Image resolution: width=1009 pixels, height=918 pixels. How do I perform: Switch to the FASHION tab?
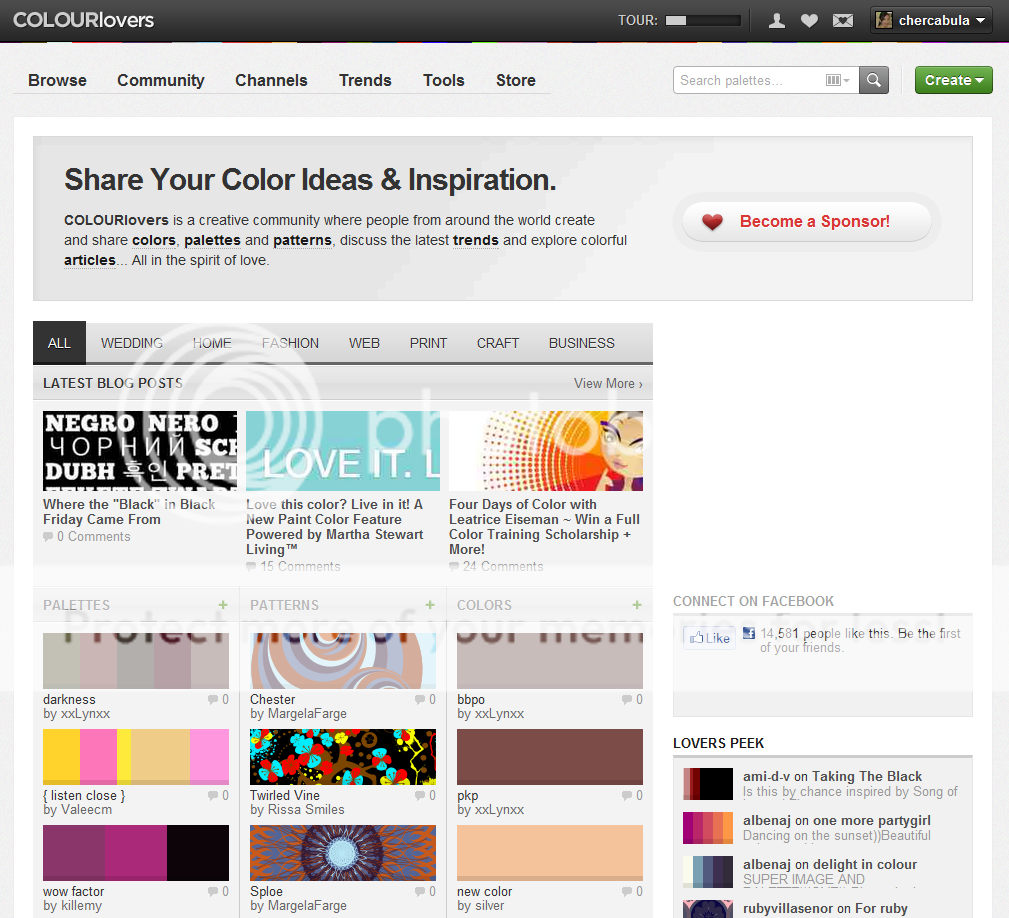[x=290, y=343]
